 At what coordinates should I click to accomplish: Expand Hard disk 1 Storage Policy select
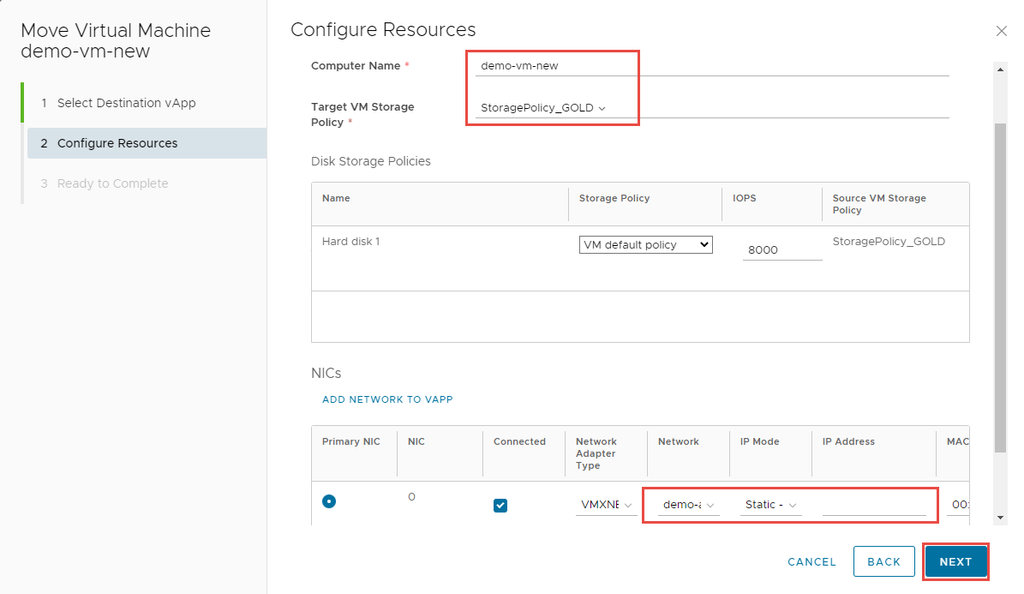[646, 245]
